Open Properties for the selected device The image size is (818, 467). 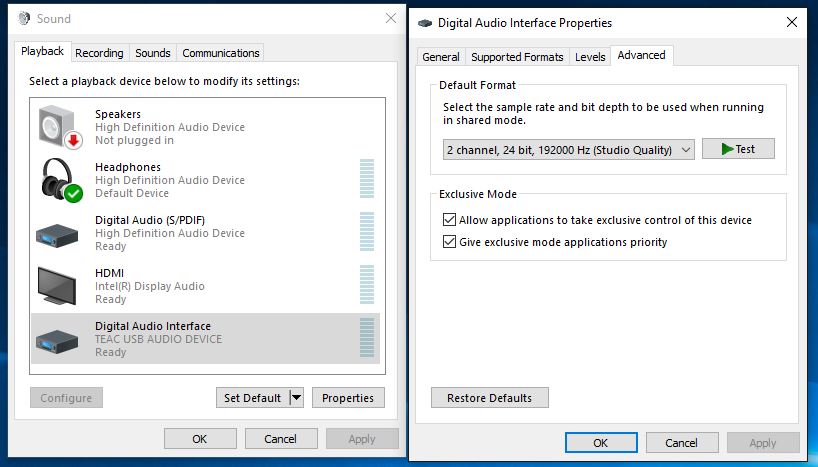pyautogui.click(x=348, y=398)
